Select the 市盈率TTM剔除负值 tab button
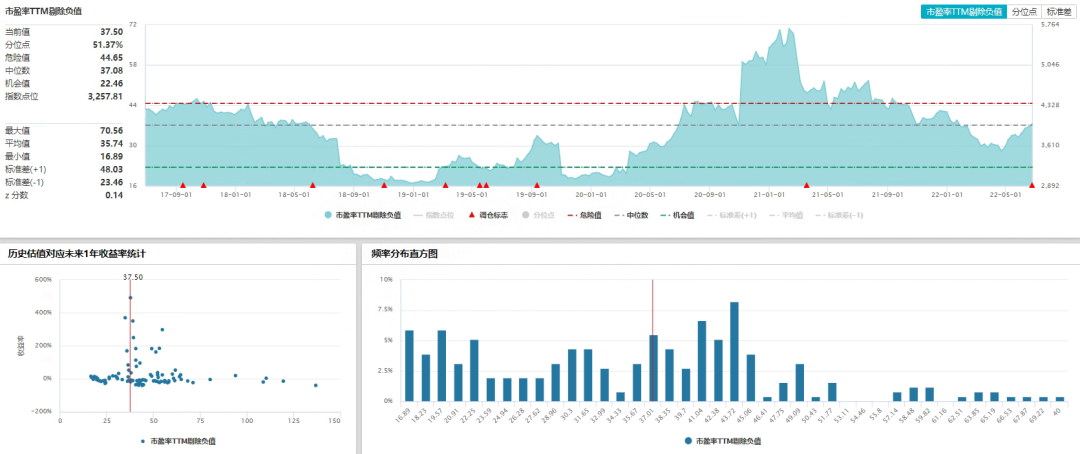 click(x=964, y=12)
